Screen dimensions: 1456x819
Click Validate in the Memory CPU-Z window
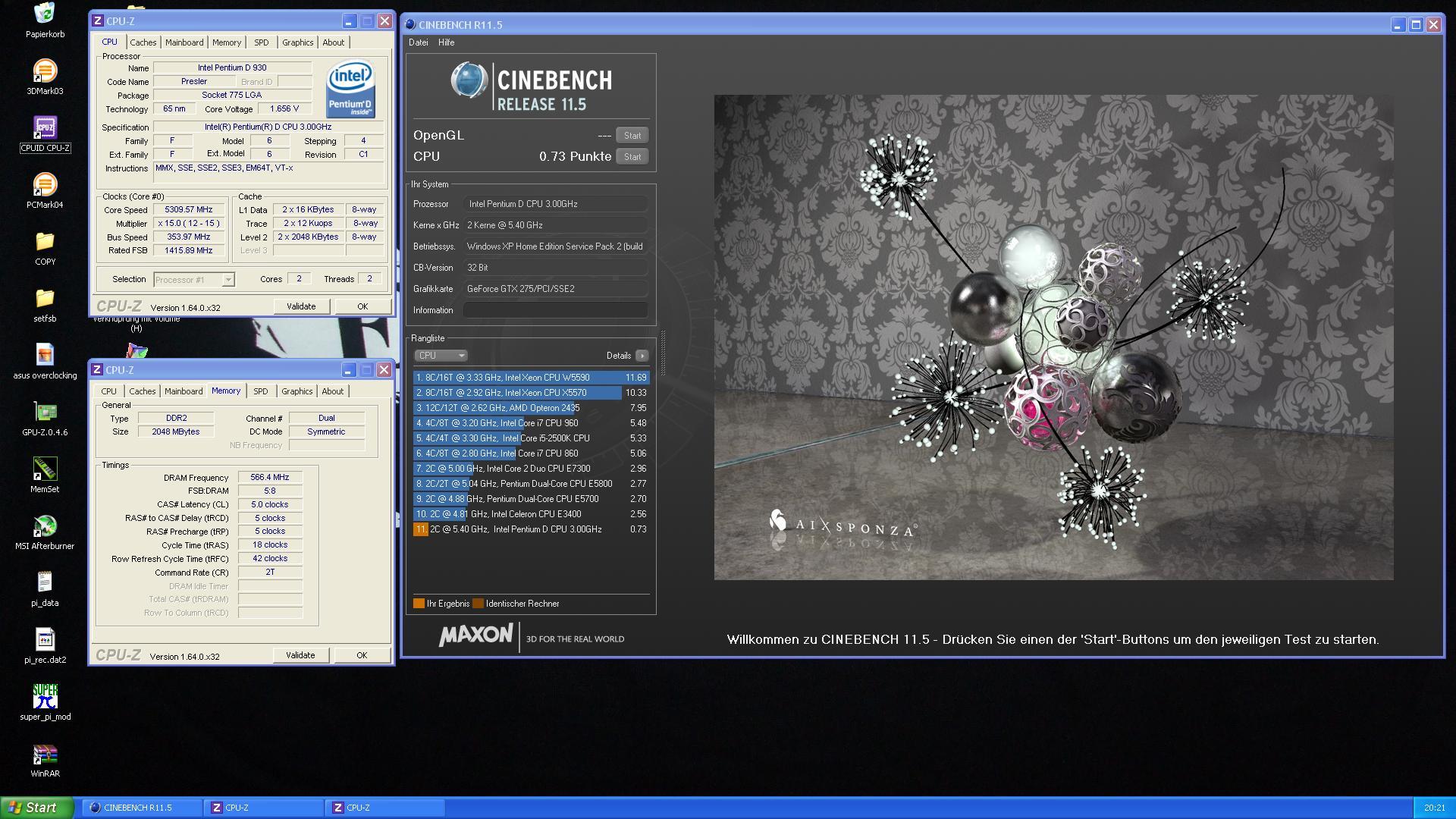point(300,655)
